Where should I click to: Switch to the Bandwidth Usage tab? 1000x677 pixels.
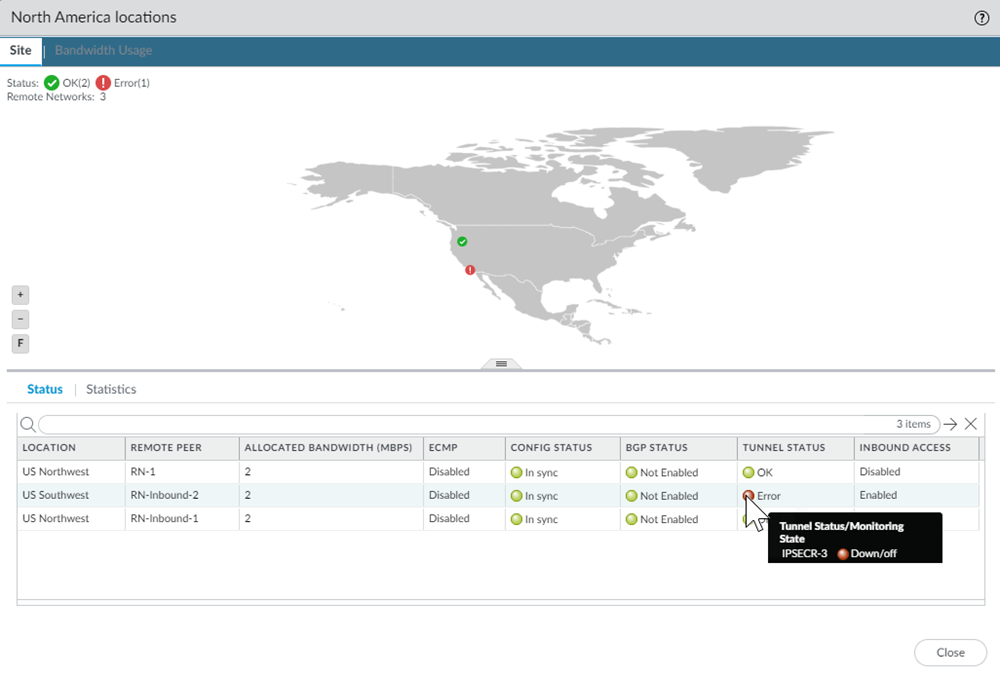click(103, 50)
